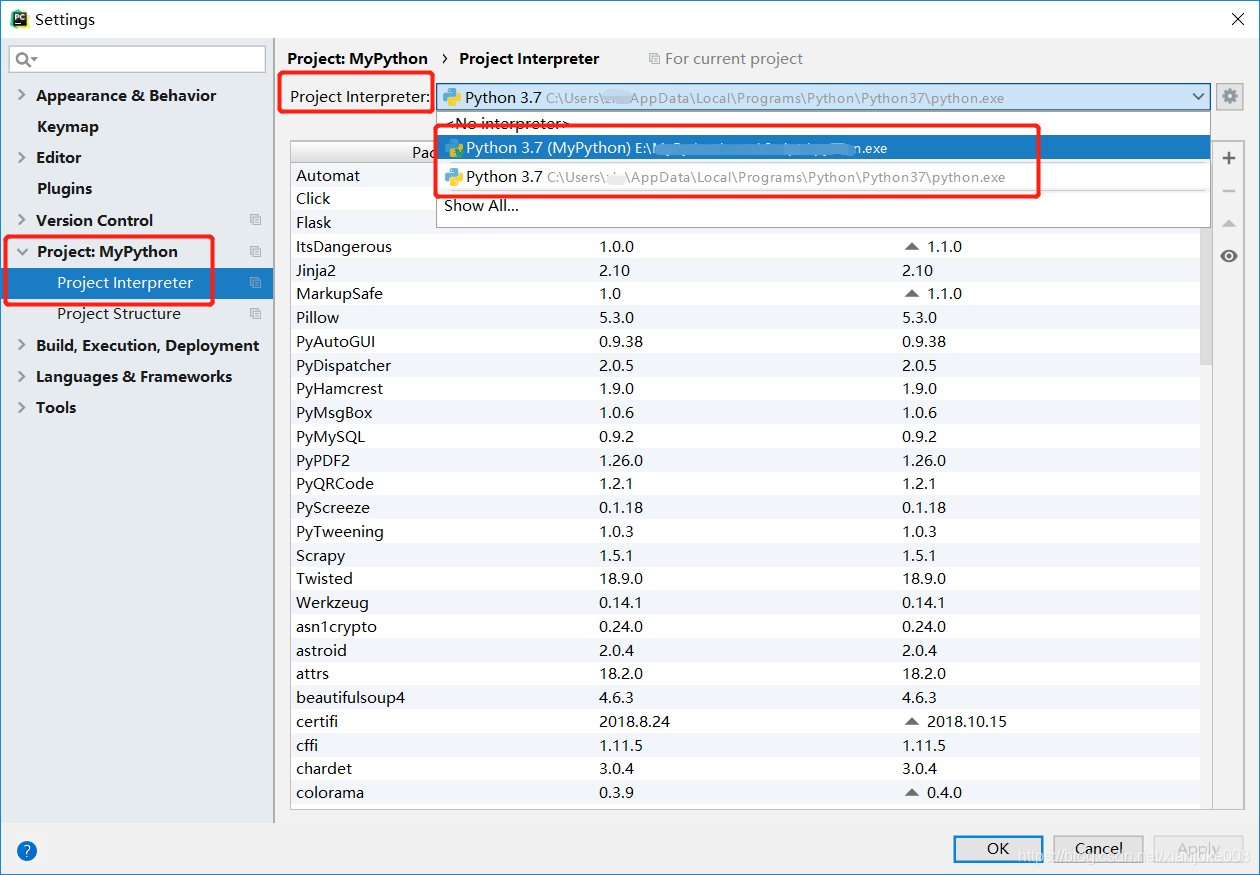Select the PyQRCode package row
The width and height of the screenshot is (1260, 875).
tap(746, 484)
